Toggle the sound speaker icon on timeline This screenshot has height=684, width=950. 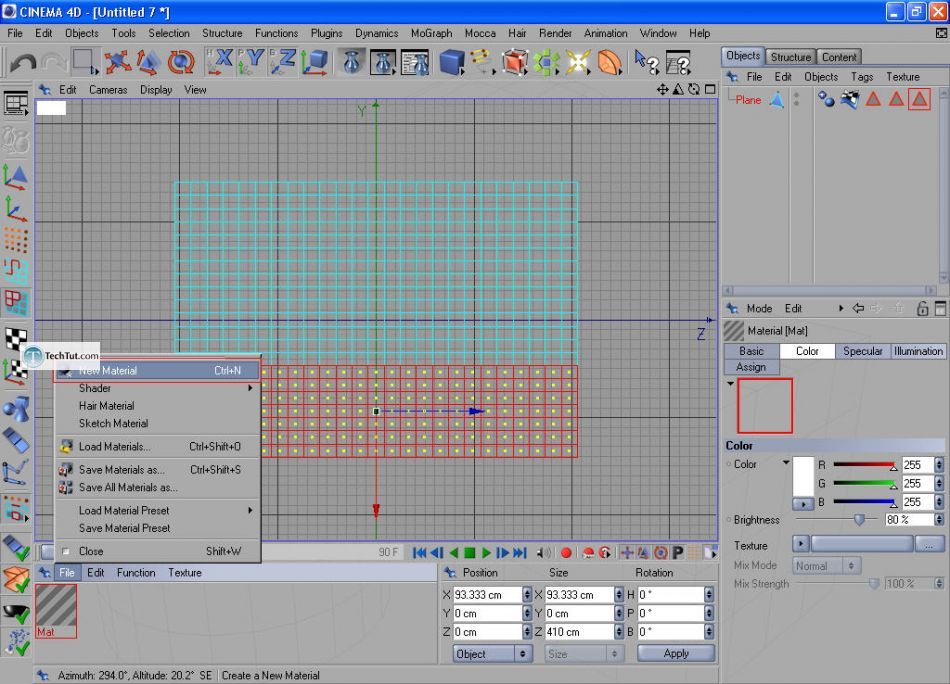coord(544,553)
